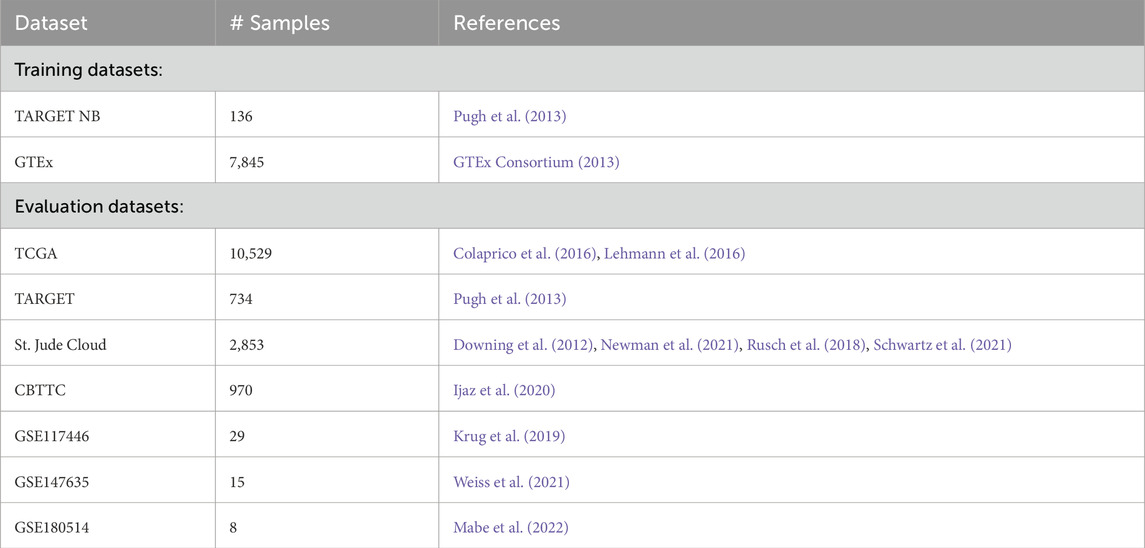Click the Lehmann et al. (2016) link
1145x548 pixels.
coord(674,253)
